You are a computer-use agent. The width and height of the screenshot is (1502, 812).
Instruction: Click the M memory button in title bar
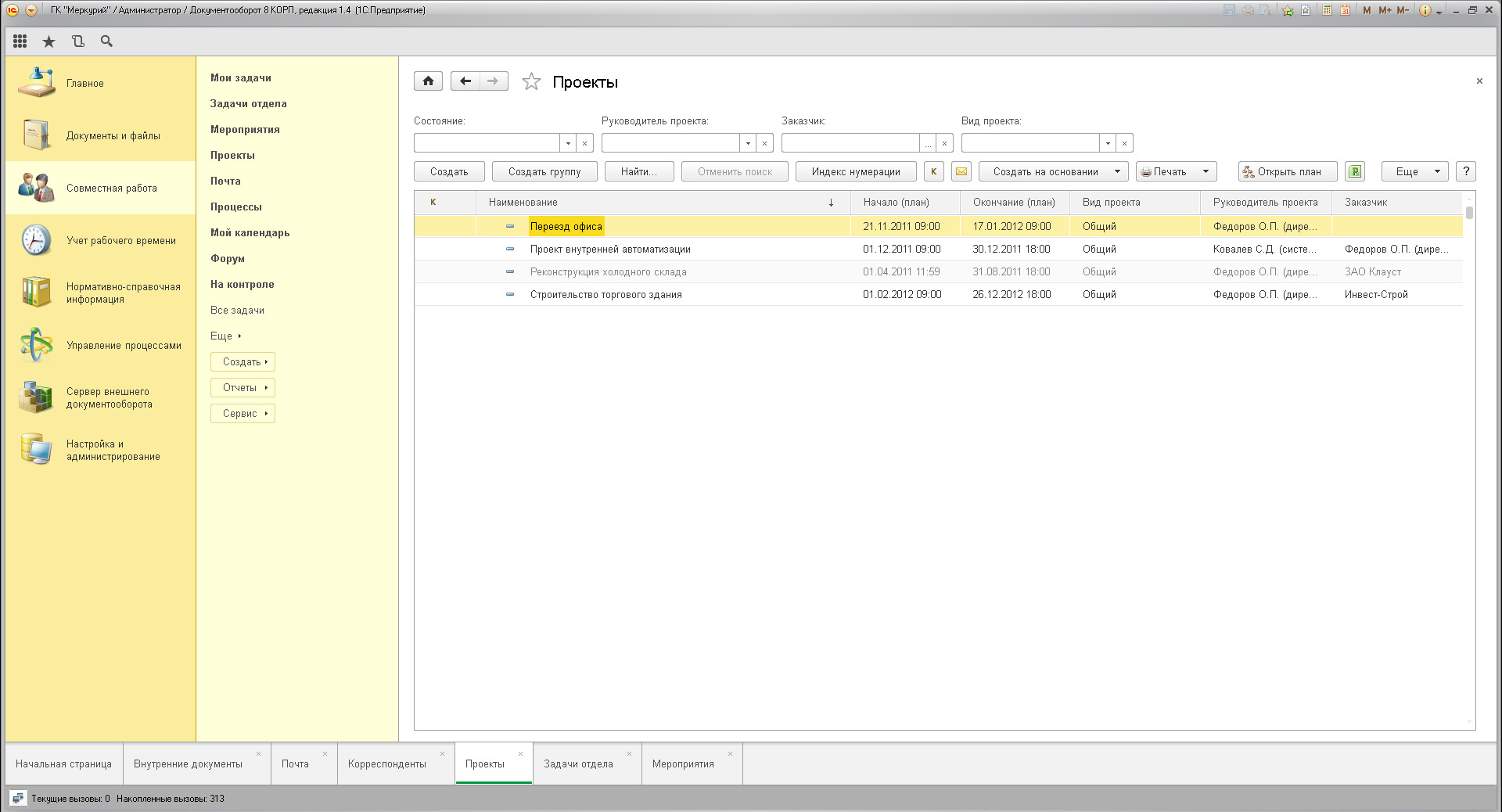[1367, 10]
